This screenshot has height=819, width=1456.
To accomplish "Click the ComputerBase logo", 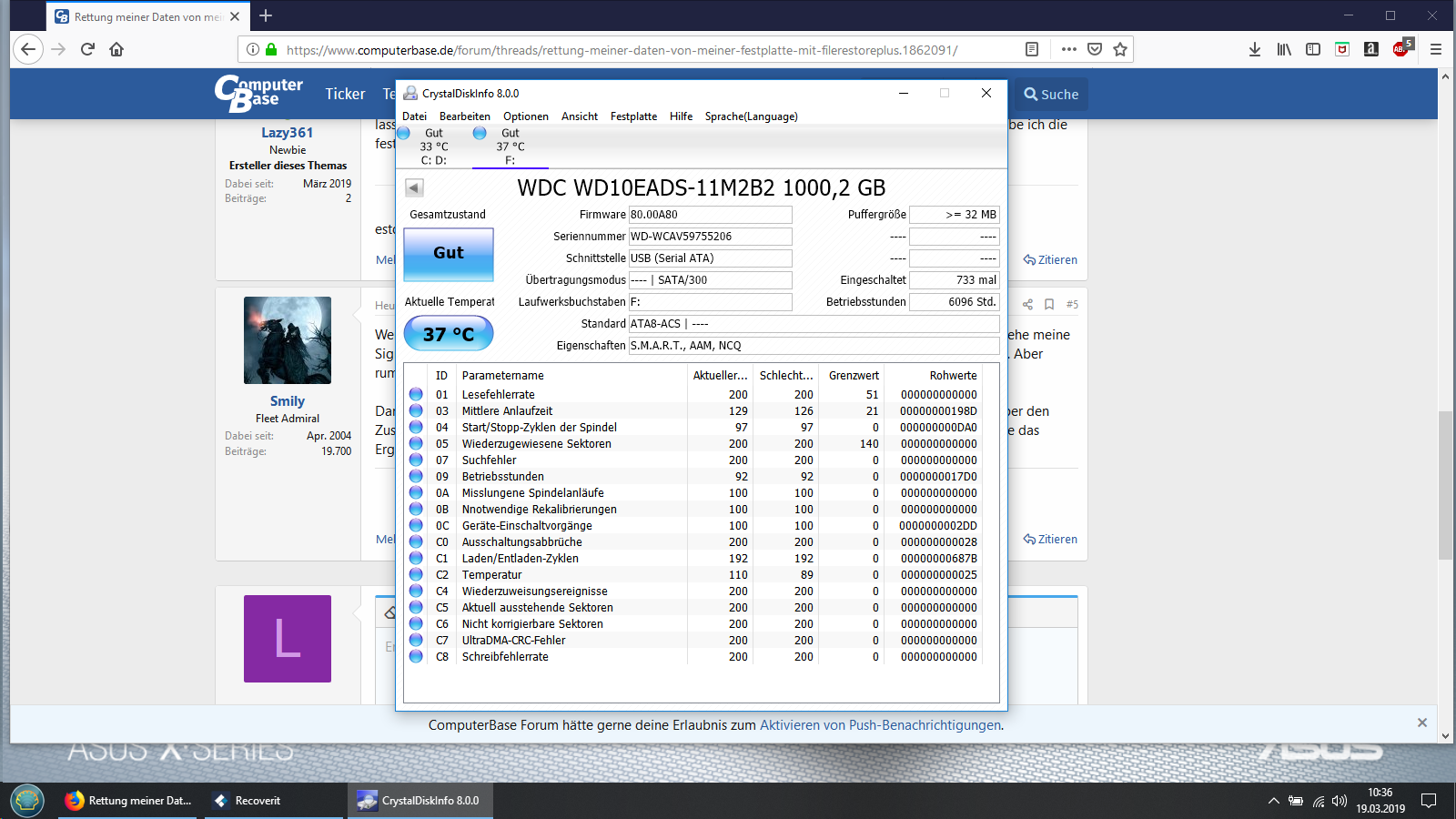I will point(258,94).
